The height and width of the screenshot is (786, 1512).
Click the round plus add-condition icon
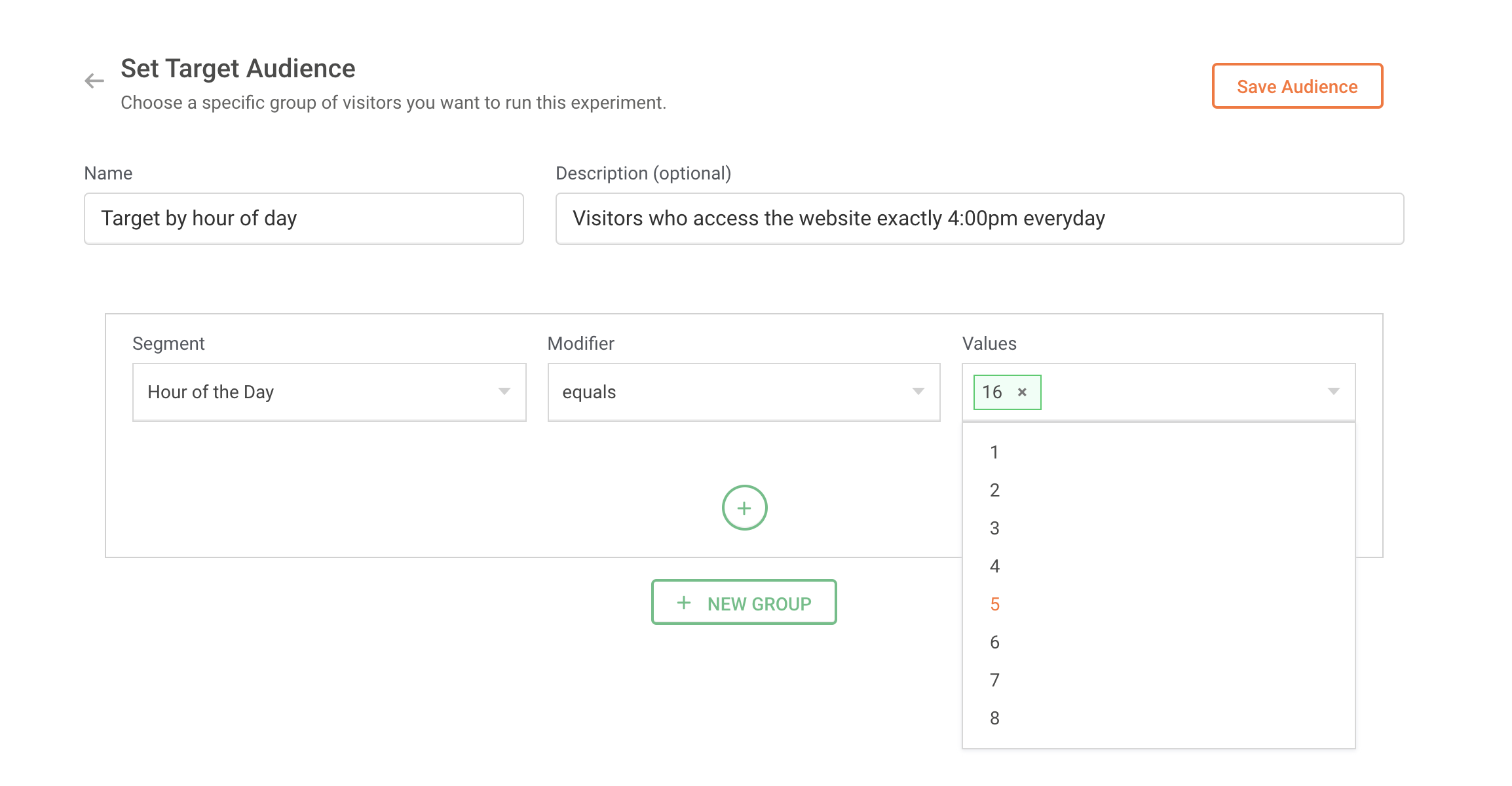[x=744, y=508]
